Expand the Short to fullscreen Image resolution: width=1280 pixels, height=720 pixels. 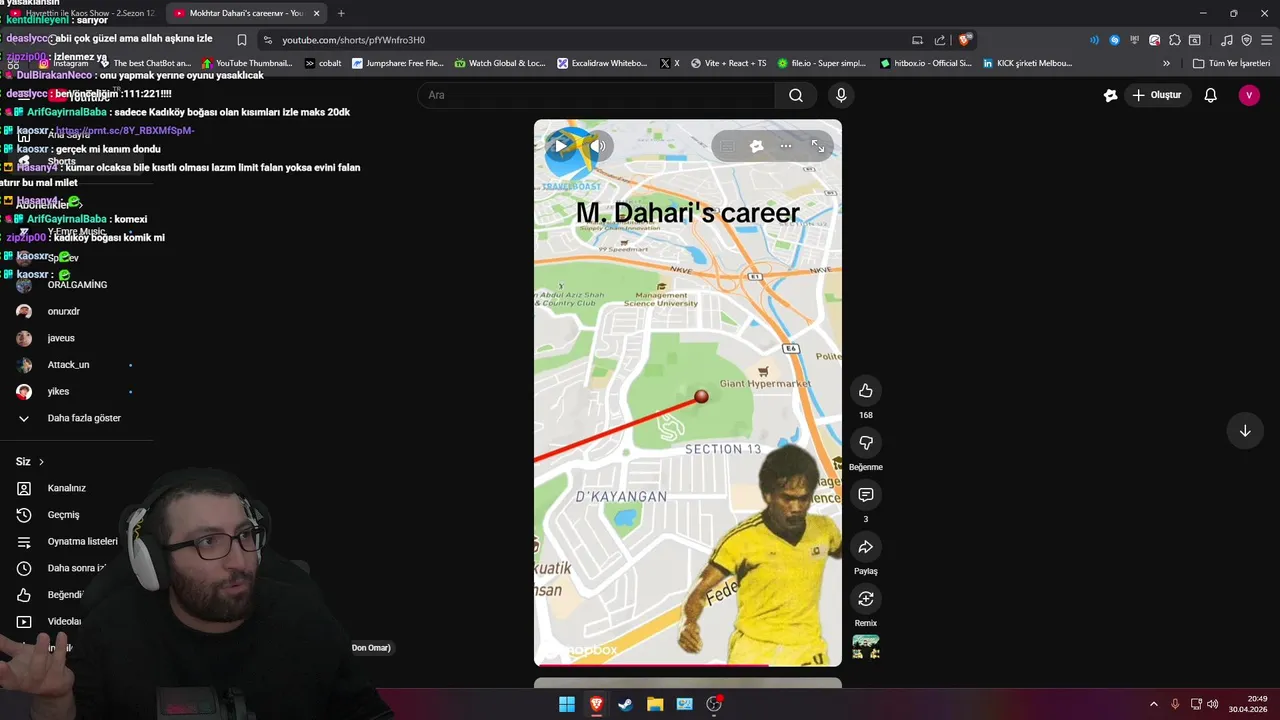click(x=818, y=146)
